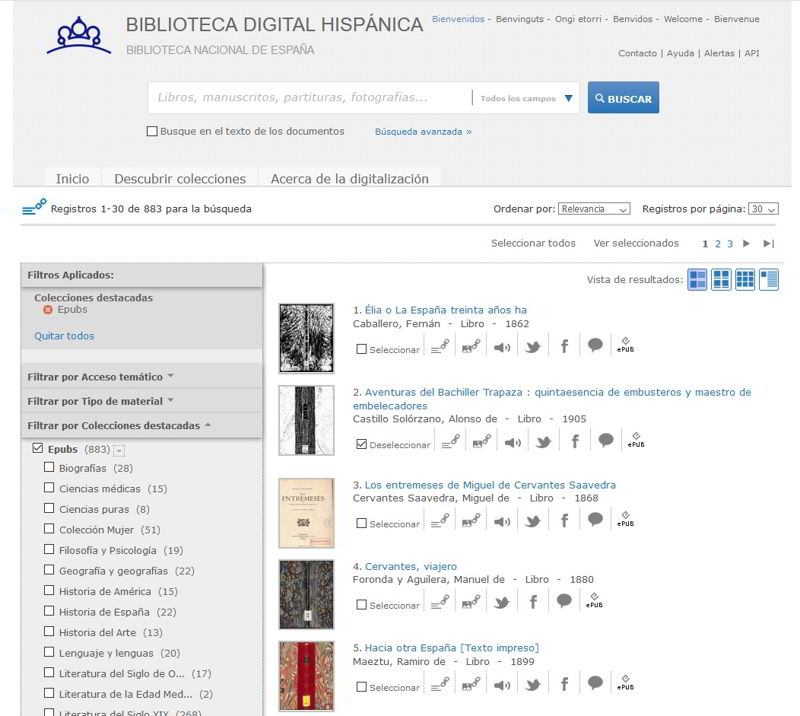Screen dimensions: 800x716
Task: Play audio for Los entremeses de Cervantes
Action: pos(504,522)
